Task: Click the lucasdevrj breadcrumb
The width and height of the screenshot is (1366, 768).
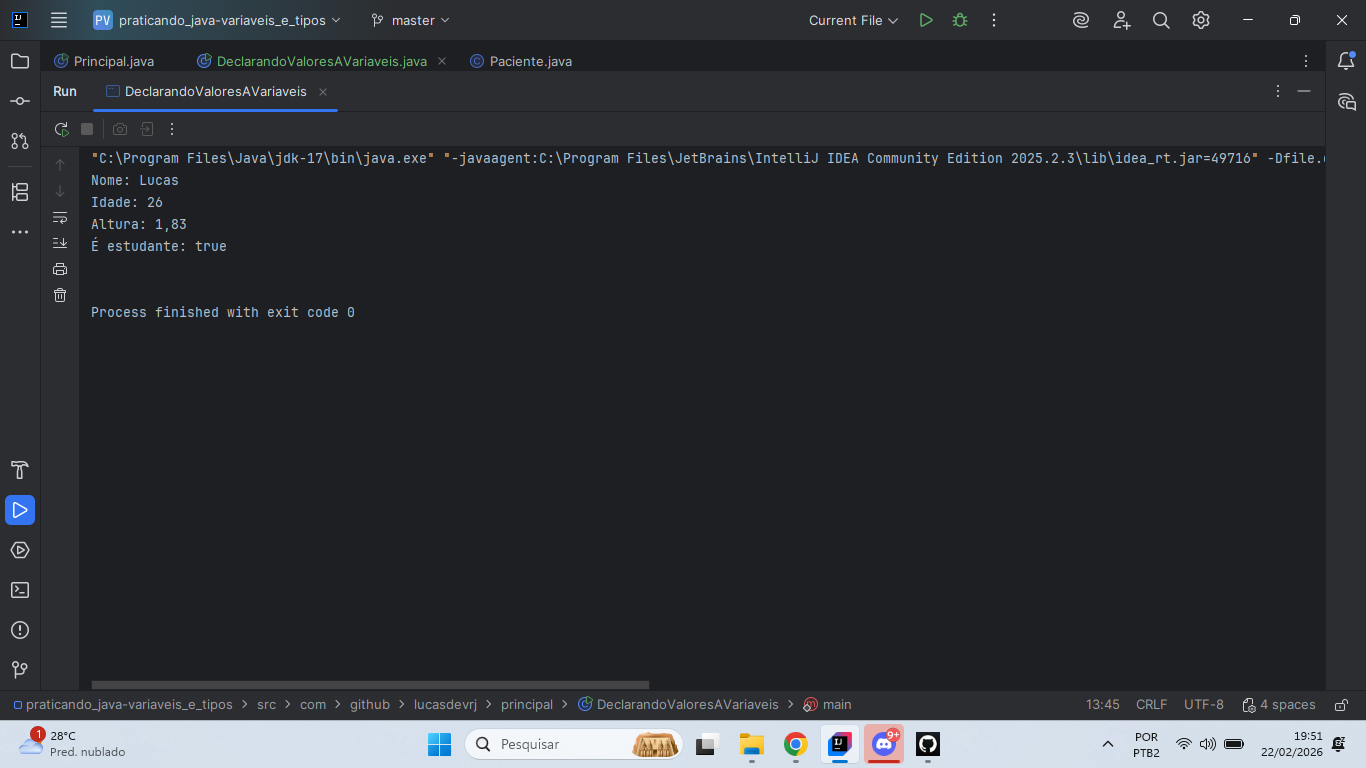Action: click(x=445, y=705)
